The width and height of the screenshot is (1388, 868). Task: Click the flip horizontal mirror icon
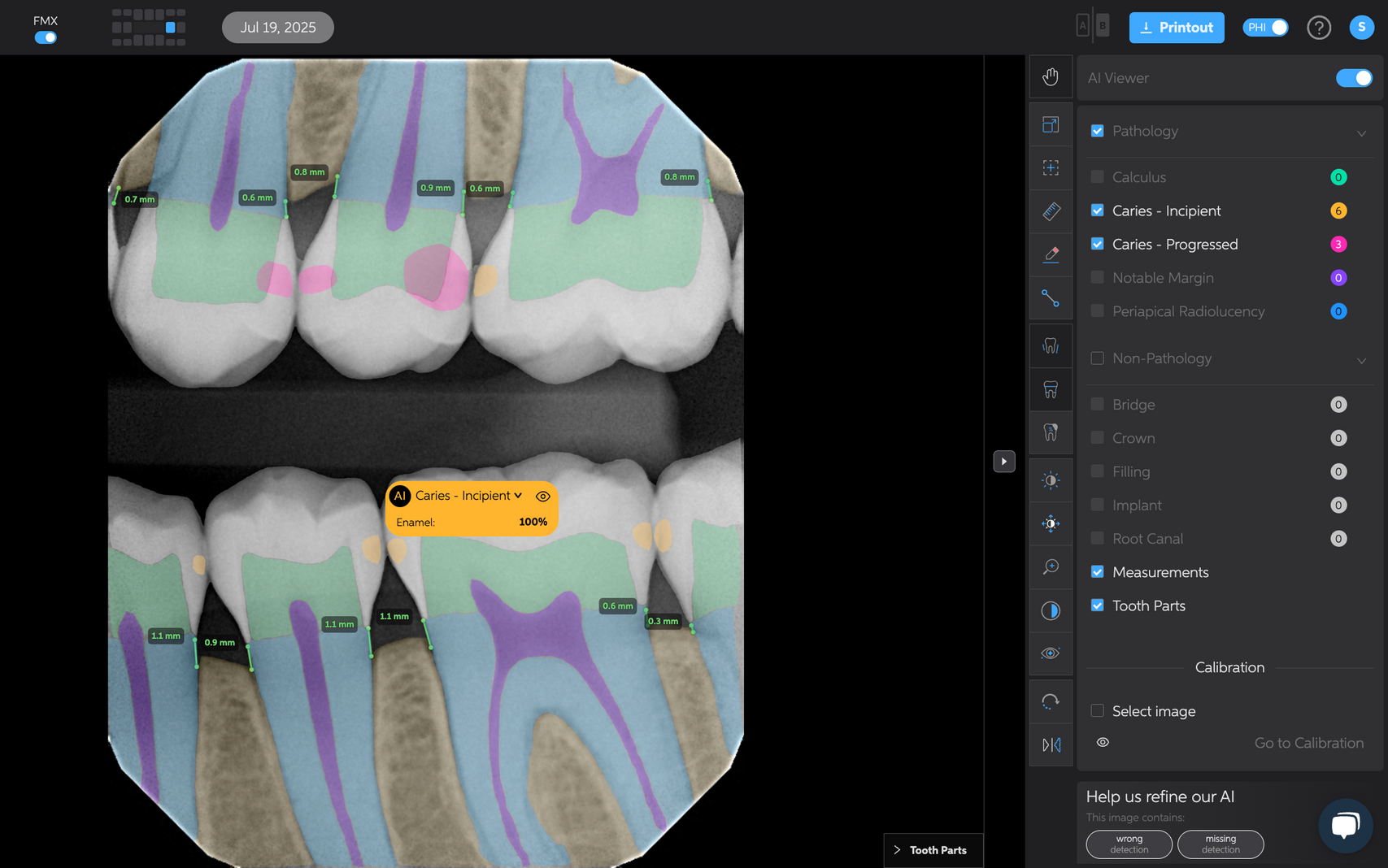tap(1051, 744)
